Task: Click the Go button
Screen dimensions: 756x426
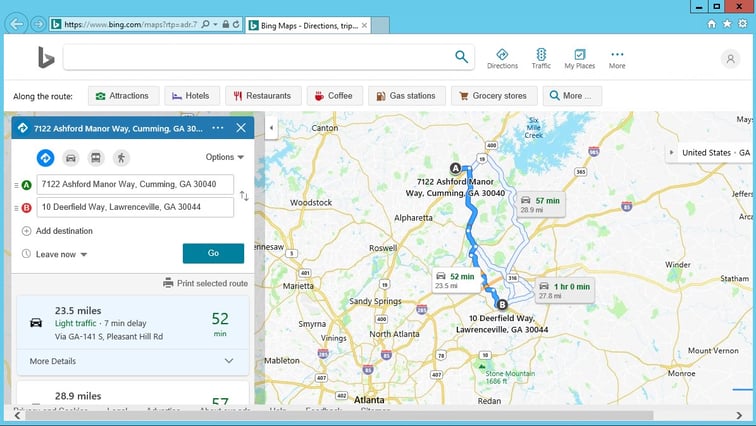Action: [x=213, y=253]
